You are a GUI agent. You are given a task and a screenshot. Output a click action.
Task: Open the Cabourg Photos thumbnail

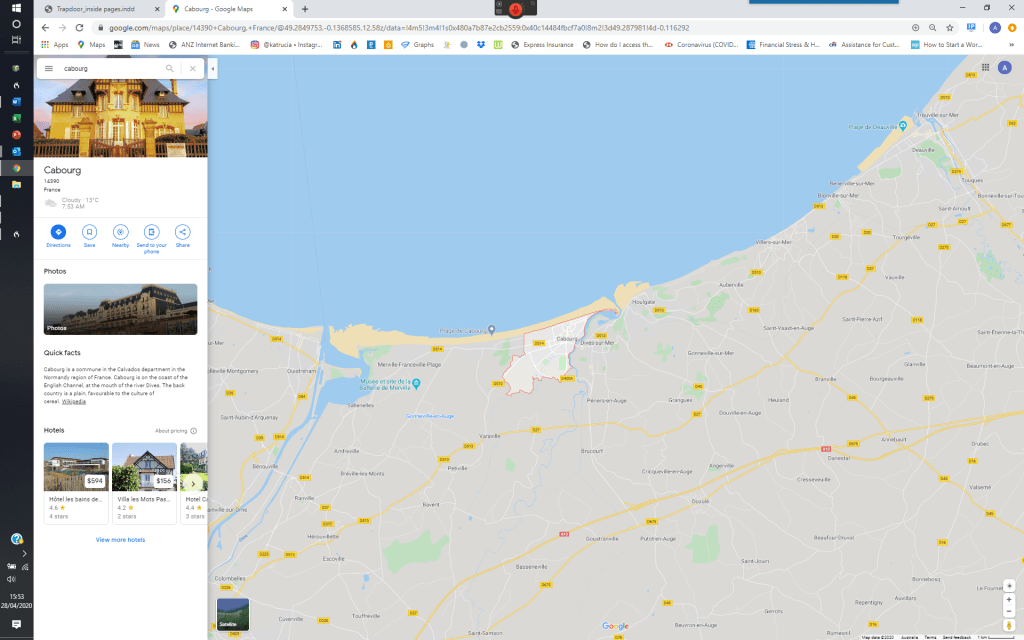[120, 309]
